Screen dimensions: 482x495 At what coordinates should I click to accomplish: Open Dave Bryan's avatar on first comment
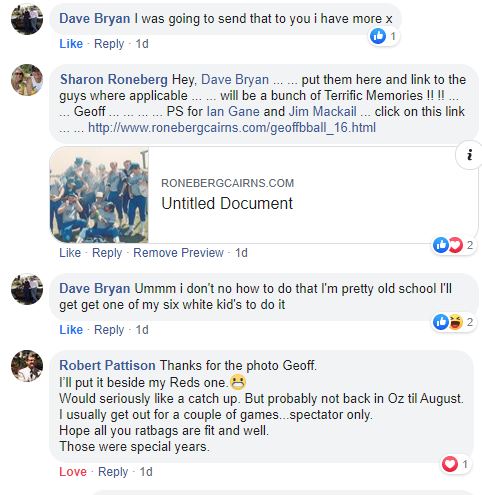[27, 19]
